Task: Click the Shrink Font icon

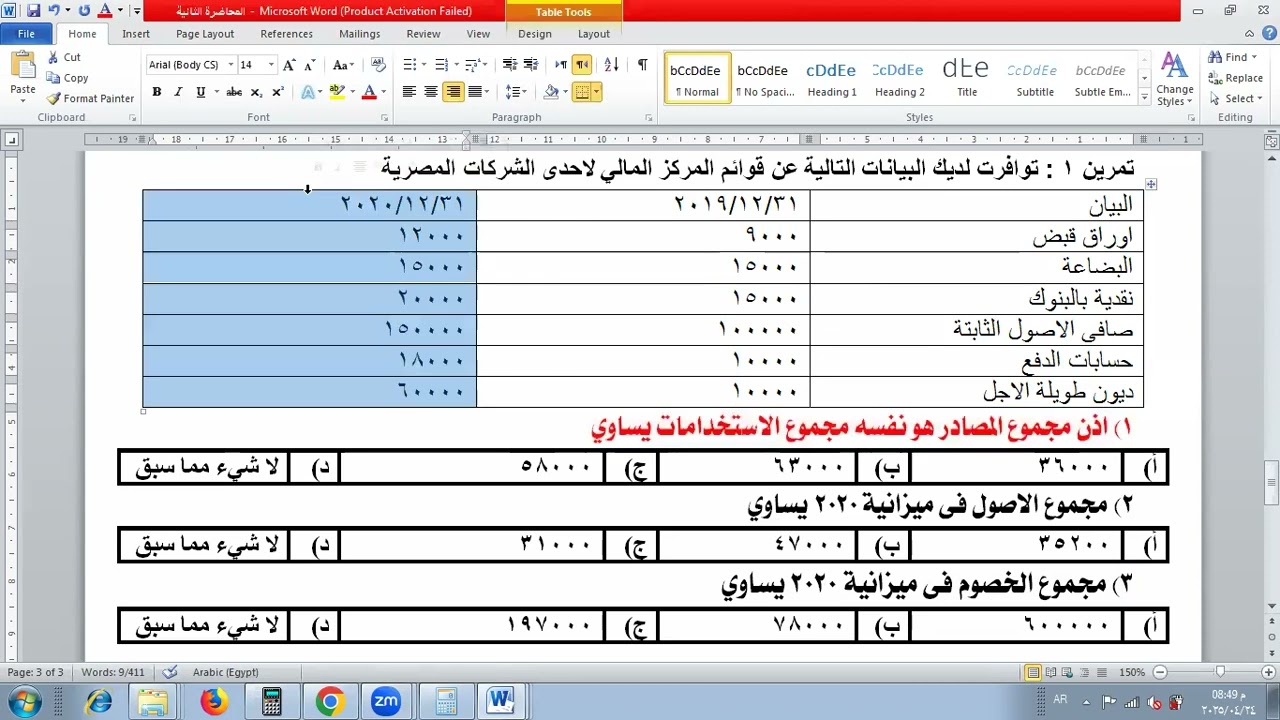Action: click(310, 65)
